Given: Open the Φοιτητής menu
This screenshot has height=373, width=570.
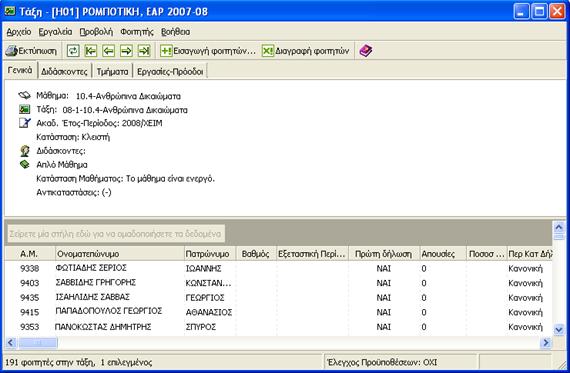Looking at the screenshot, I should [x=137, y=32].
